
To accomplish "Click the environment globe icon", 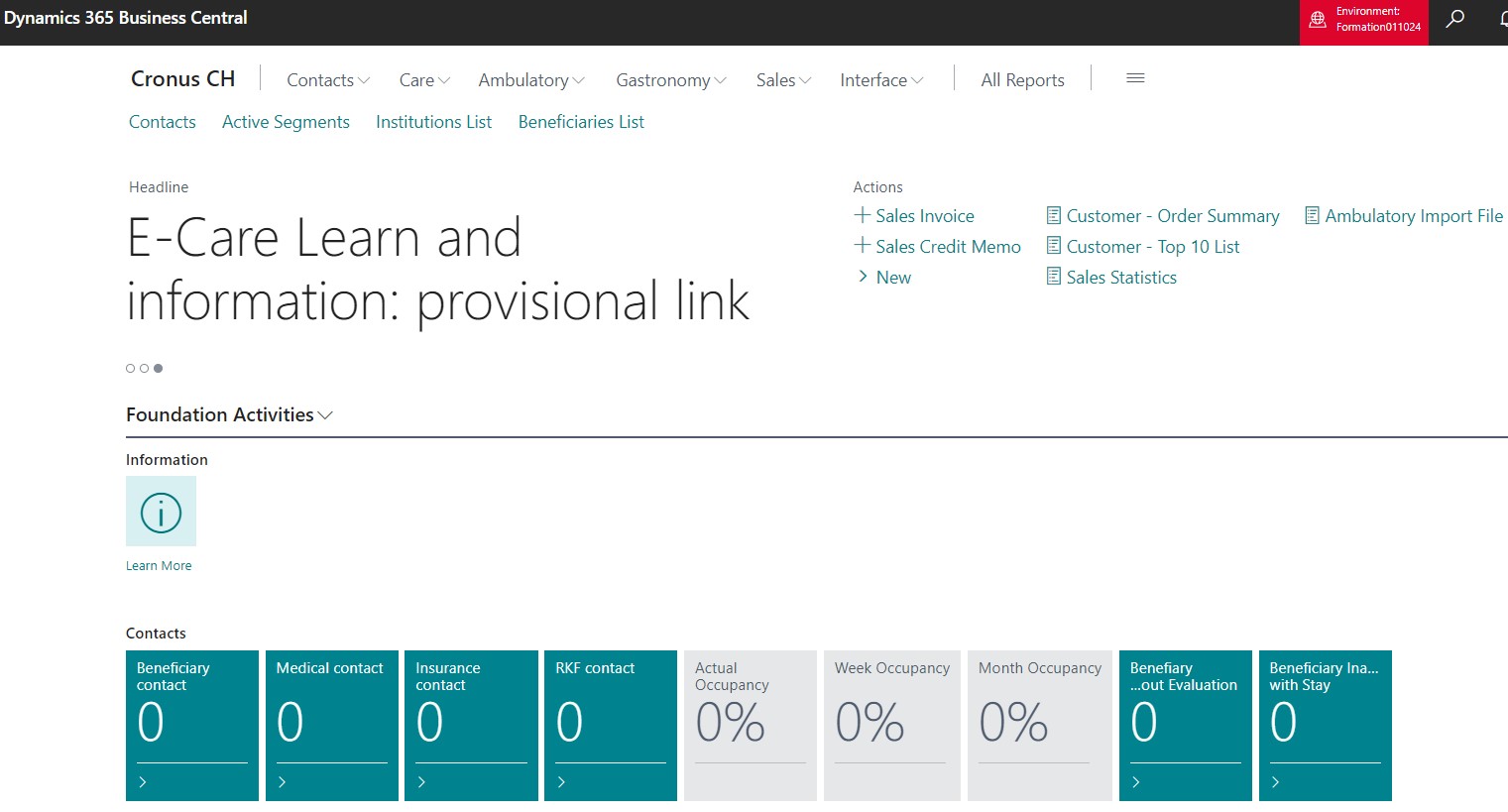I will pos(1318,20).
